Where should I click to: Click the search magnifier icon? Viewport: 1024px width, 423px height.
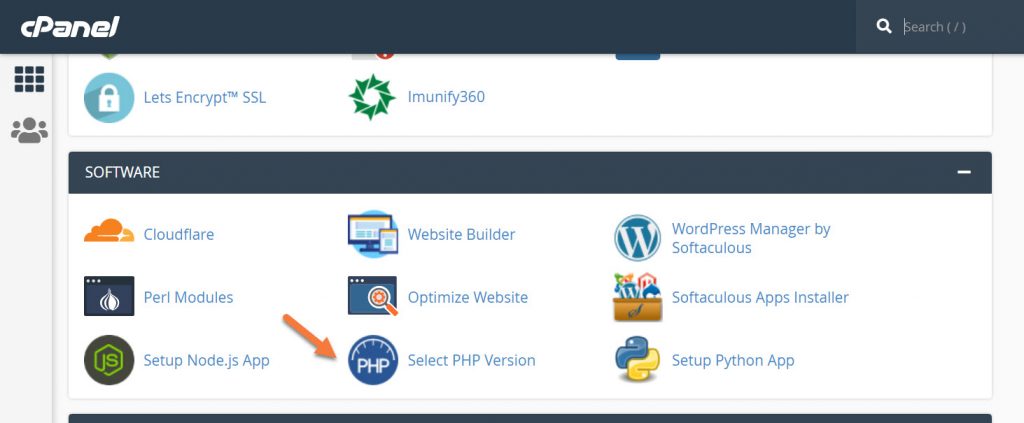pos(884,27)
